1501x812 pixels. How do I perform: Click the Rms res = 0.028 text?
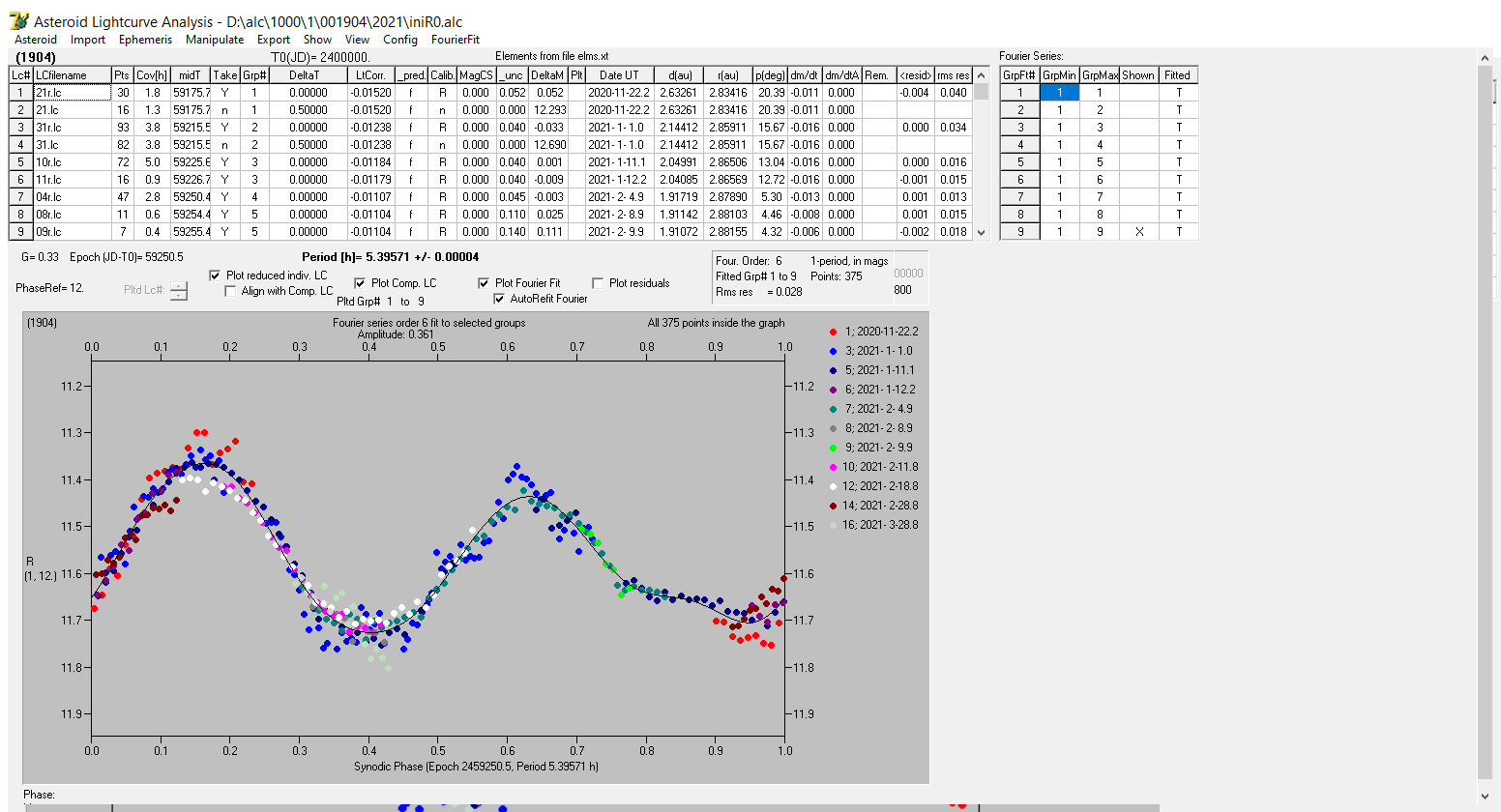pyautogui.click(x=758, y=292)
